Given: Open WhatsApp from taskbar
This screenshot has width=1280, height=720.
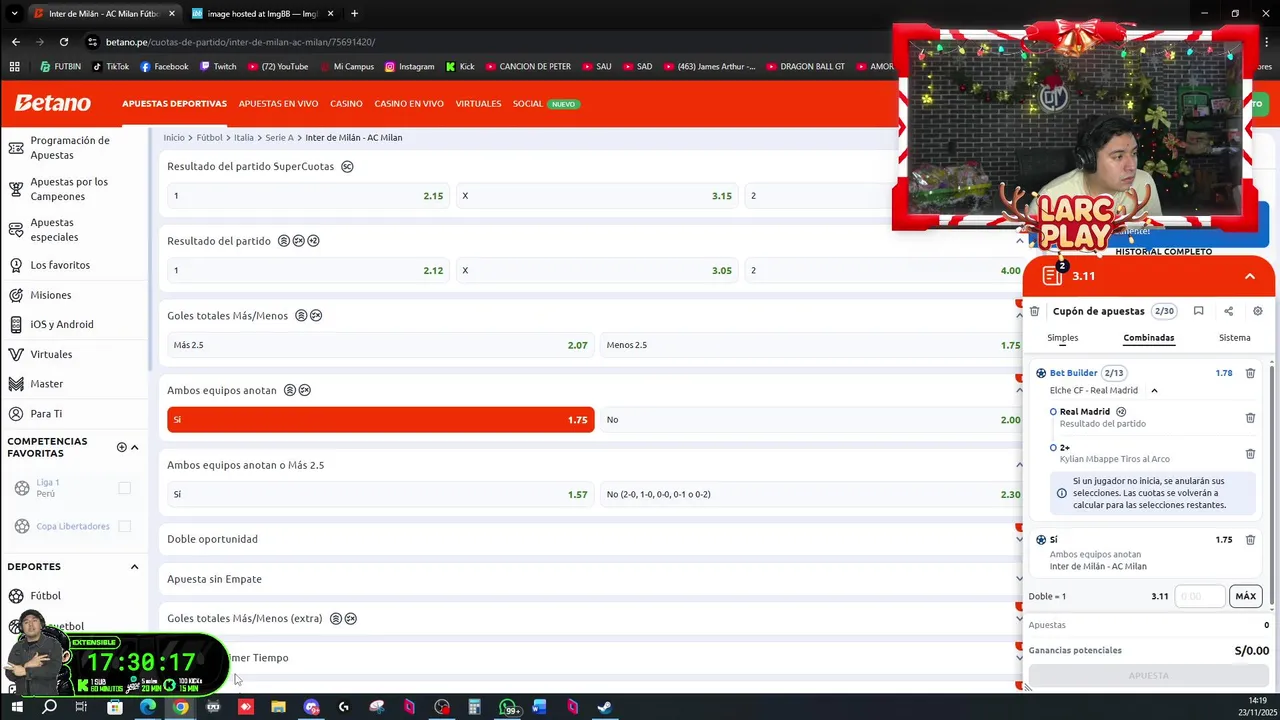Looking at the screenshot, I should click(x=508, y=707).
